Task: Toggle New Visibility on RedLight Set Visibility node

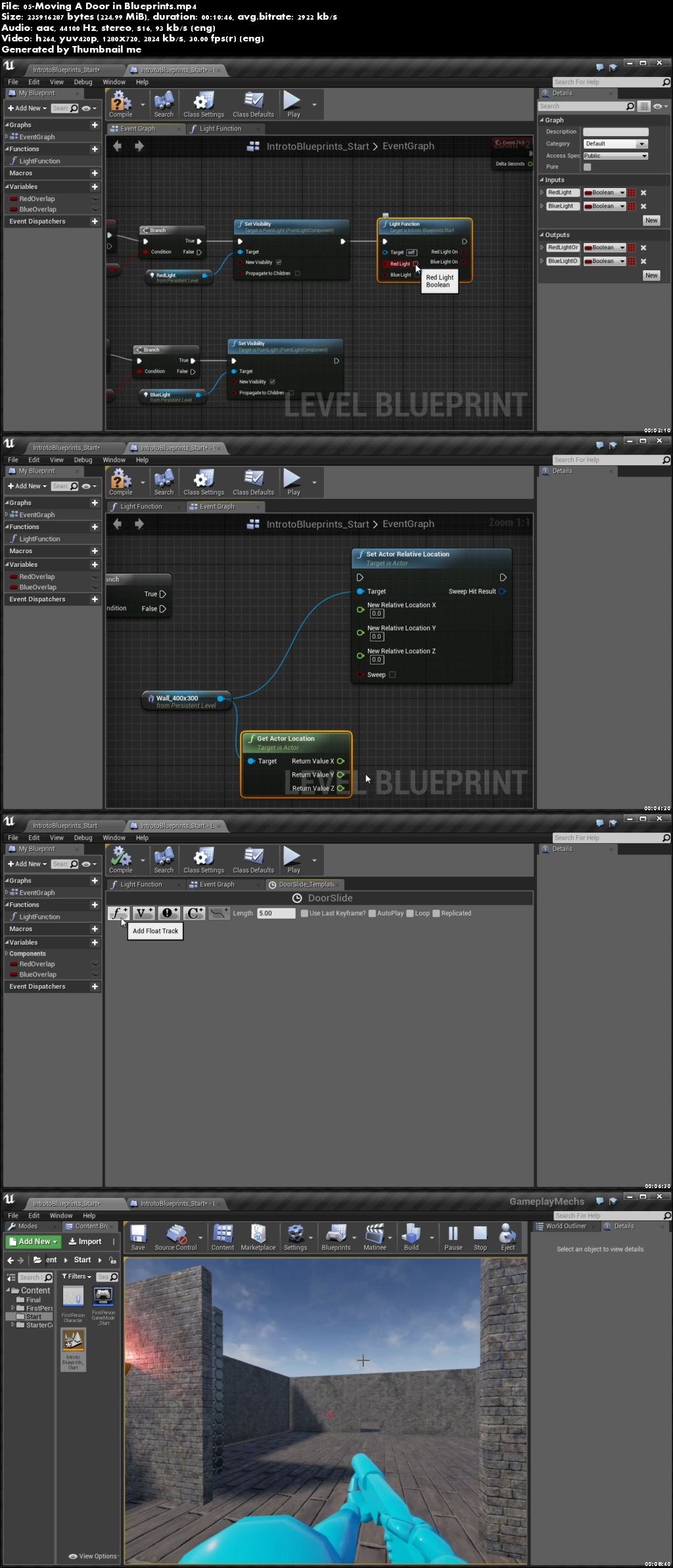Action: coord(279,262)
